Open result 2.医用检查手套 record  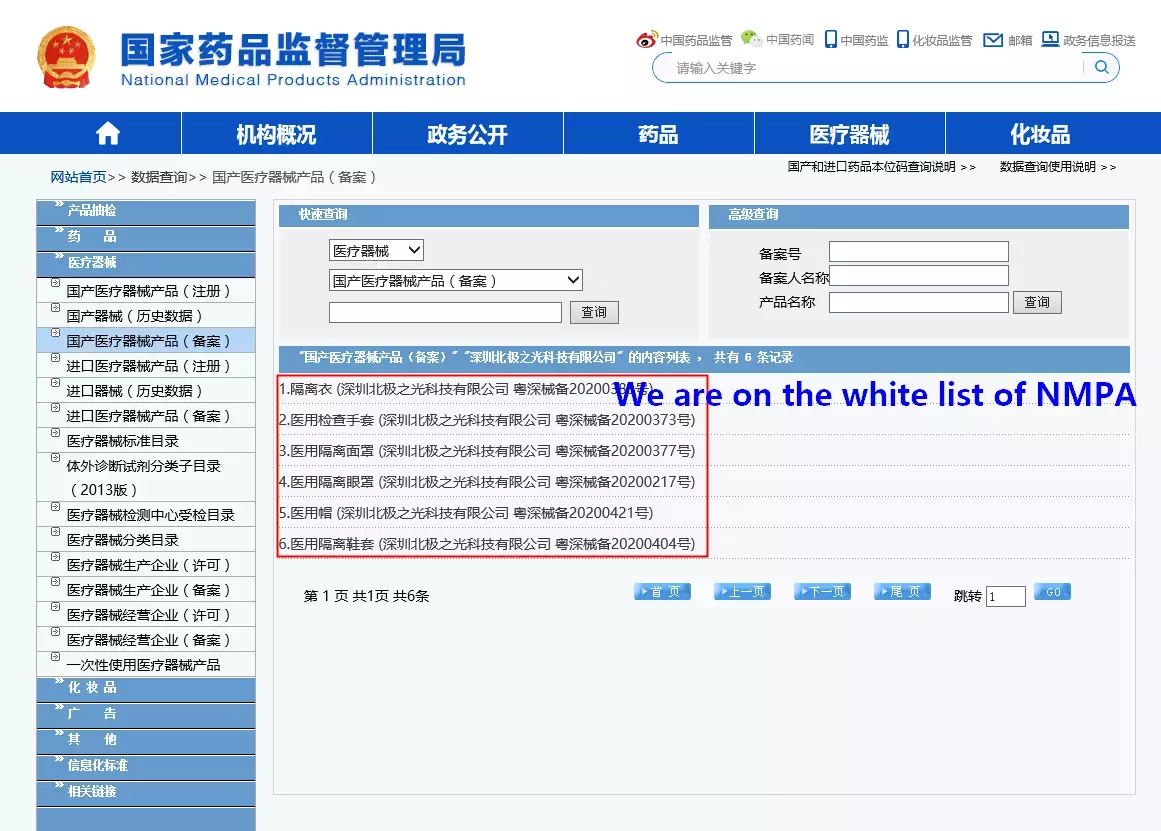487,420
